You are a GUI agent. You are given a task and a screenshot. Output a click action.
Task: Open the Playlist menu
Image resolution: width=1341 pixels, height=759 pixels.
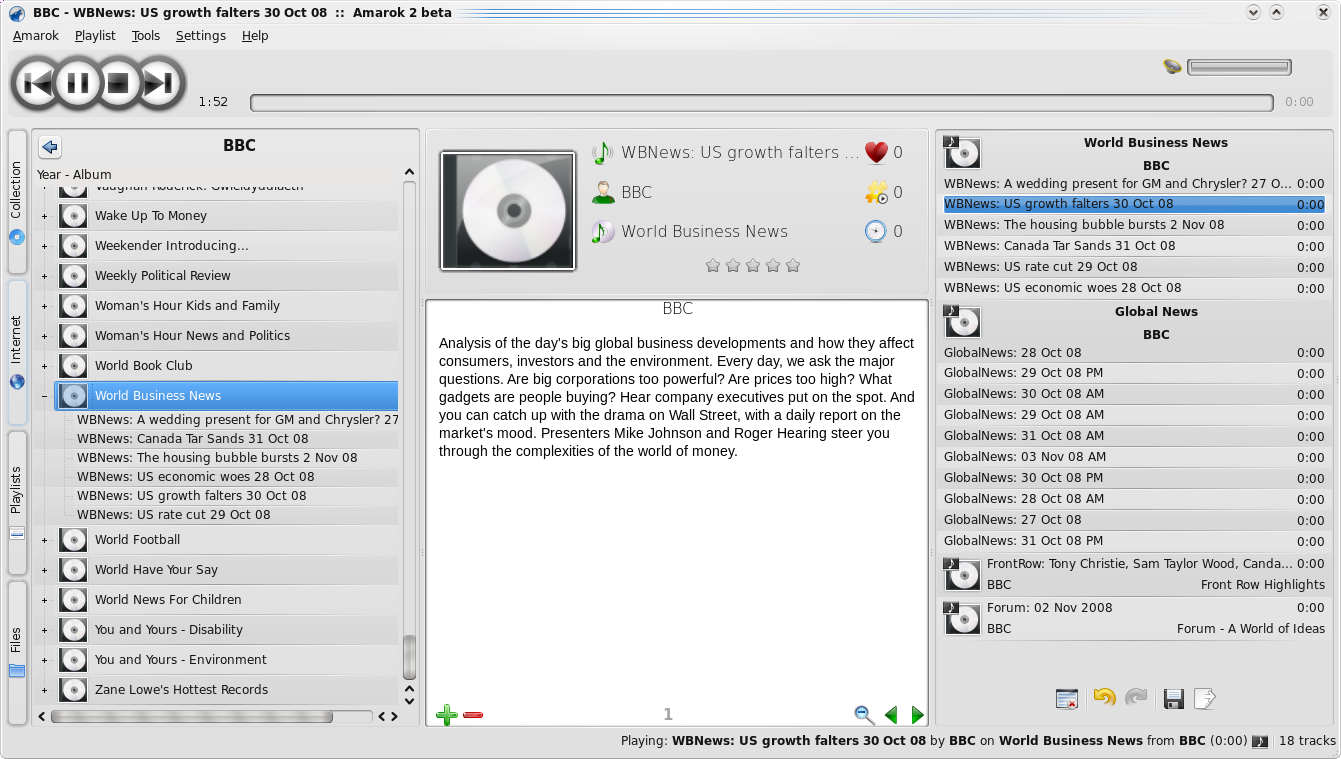pyautogui.click(x=95, y=36)
